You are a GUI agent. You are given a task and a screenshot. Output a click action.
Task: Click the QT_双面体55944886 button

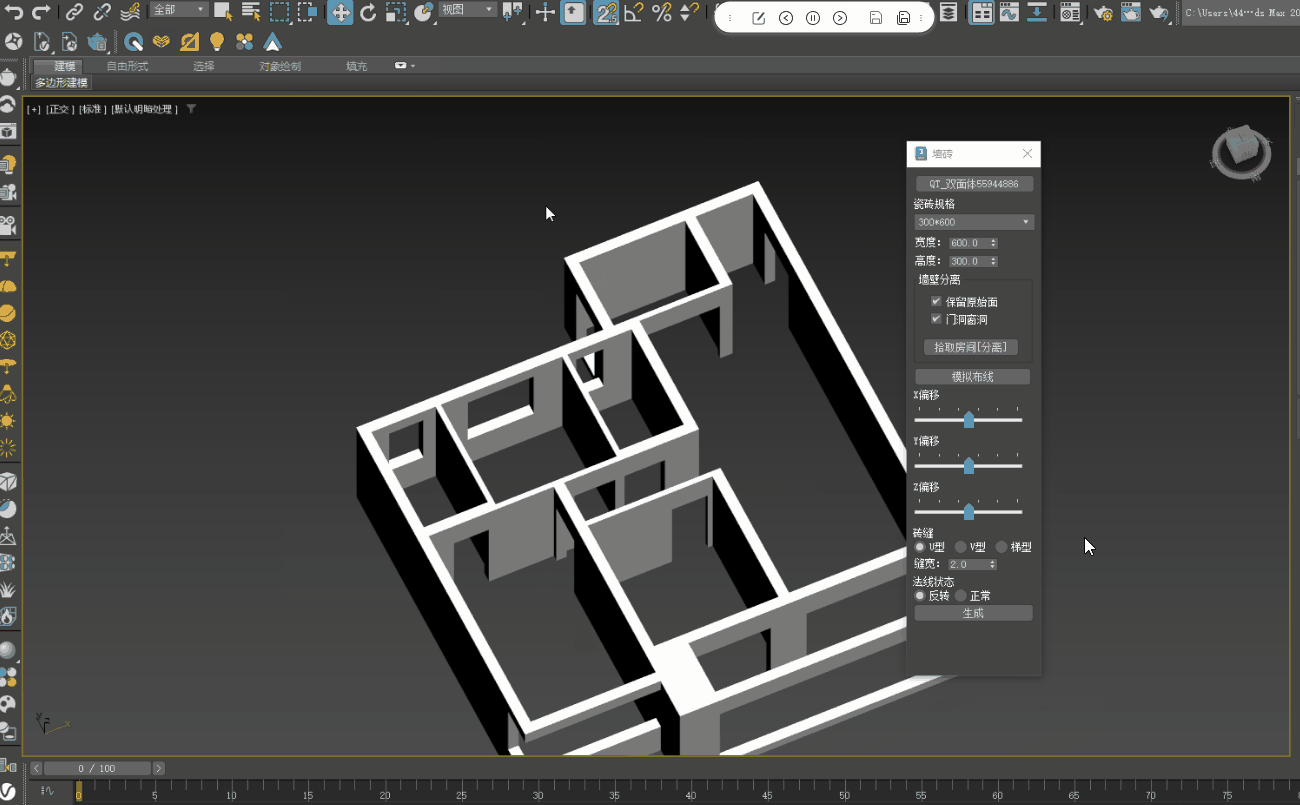tap(974, 184)
